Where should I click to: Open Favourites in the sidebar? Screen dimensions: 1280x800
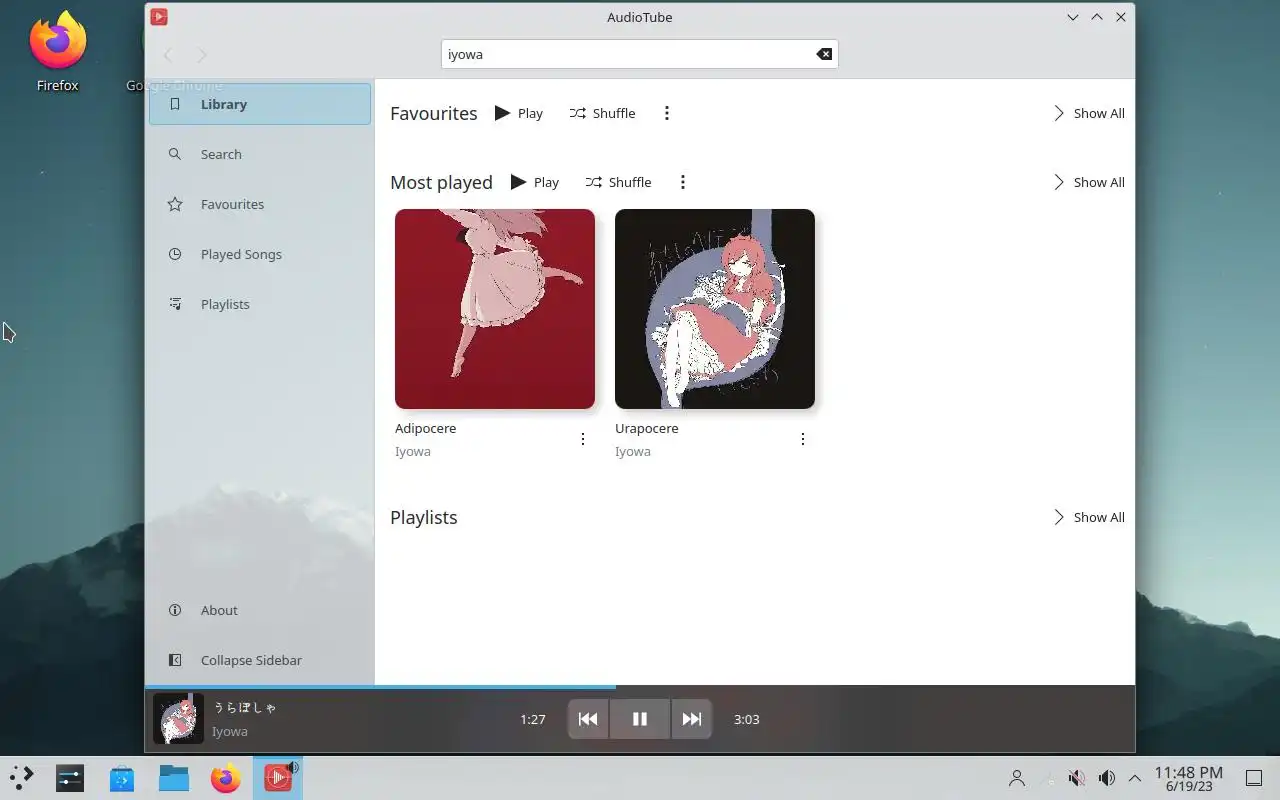(260, 204)
